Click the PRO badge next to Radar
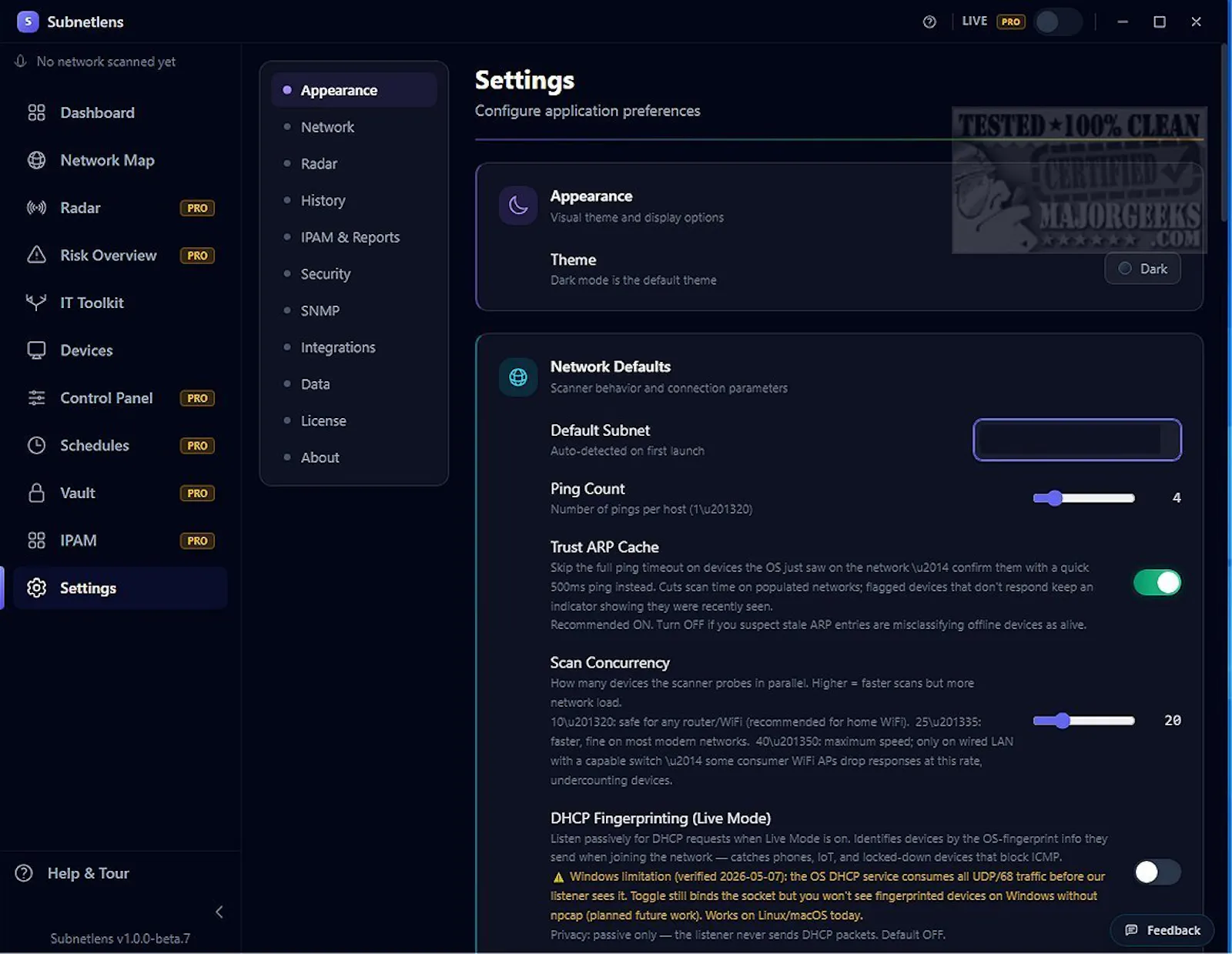 click(197, 208)
